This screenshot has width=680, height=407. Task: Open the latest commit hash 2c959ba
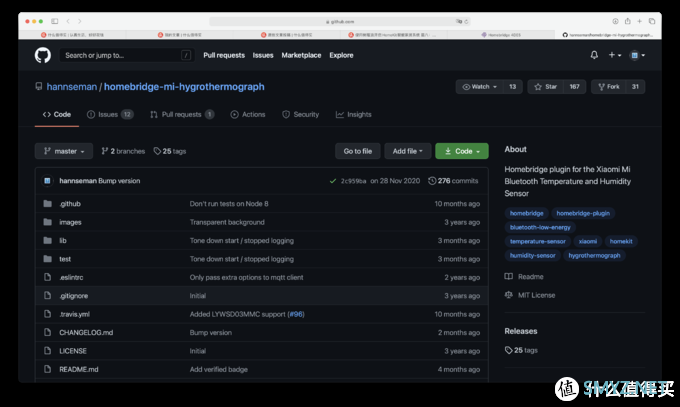click(x=353, y=181)
